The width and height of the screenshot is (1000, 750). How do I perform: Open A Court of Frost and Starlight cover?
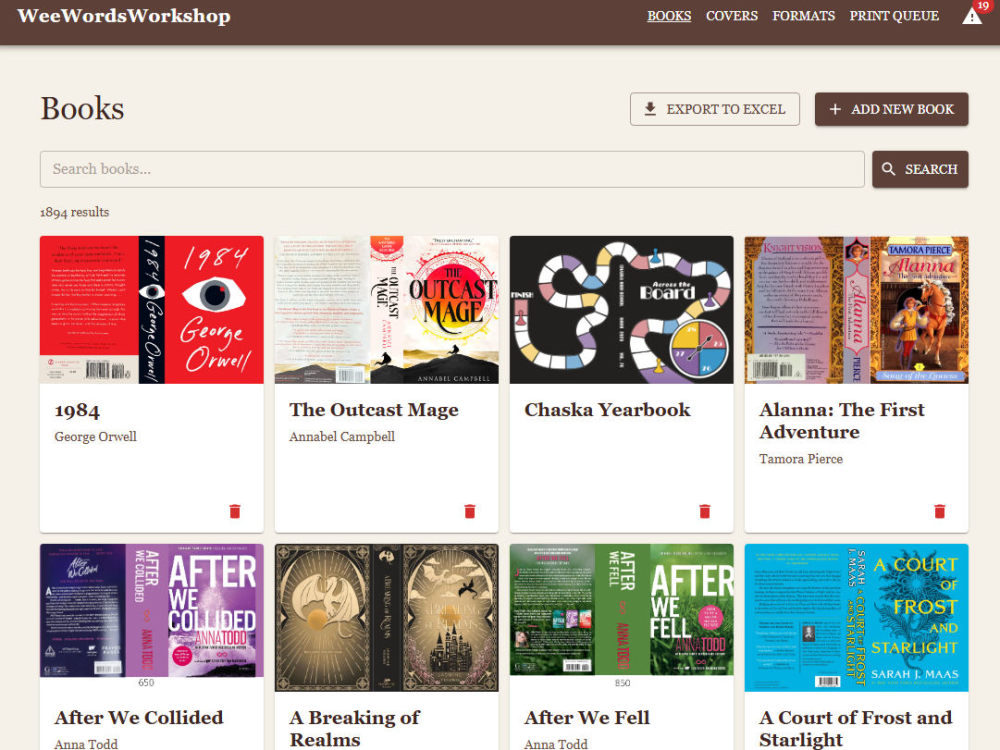857,617
